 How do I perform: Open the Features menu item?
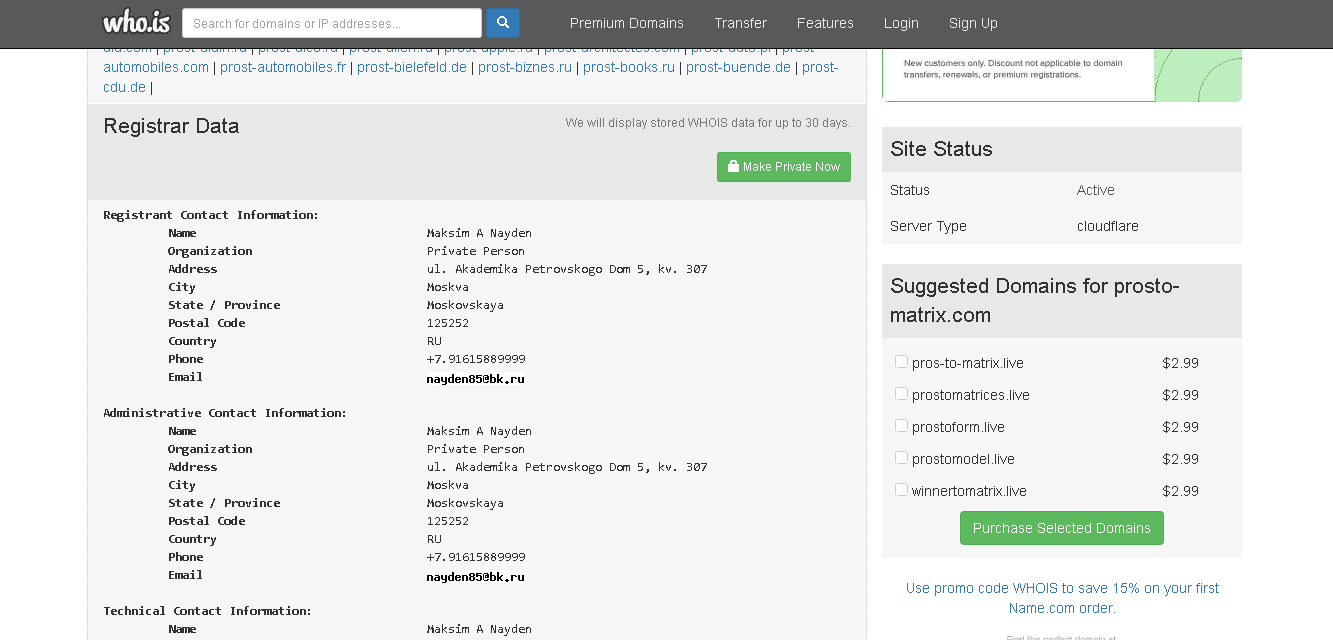825,23
